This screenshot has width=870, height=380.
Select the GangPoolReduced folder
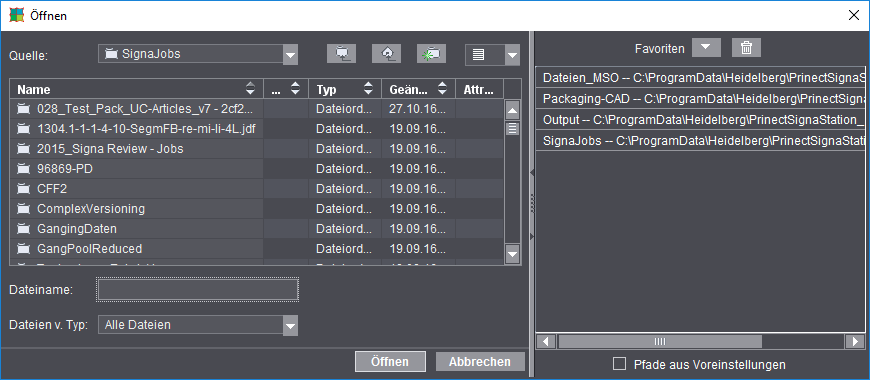click(136, 249)
